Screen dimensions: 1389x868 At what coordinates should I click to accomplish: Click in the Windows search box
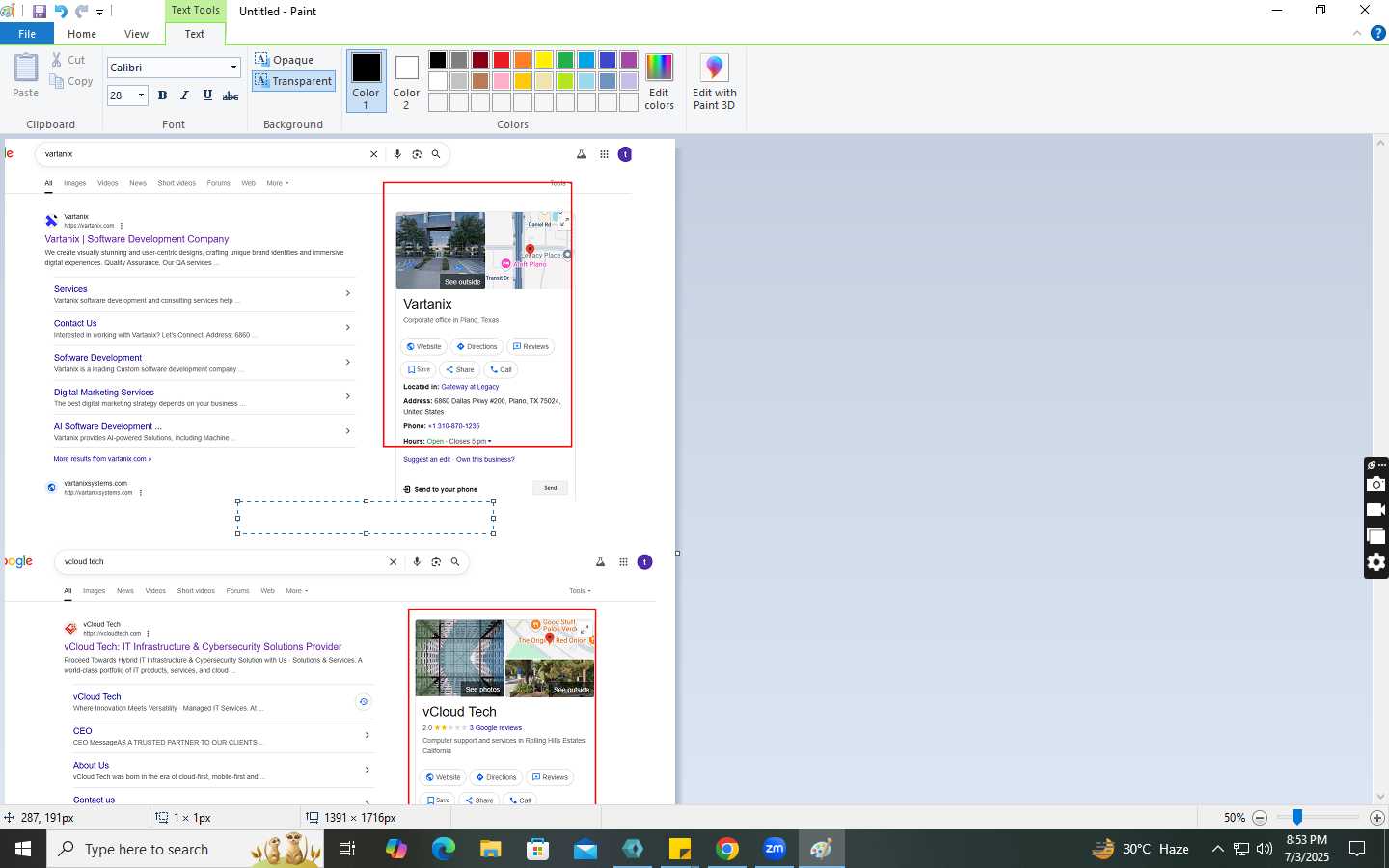click(x=185, y=849)
